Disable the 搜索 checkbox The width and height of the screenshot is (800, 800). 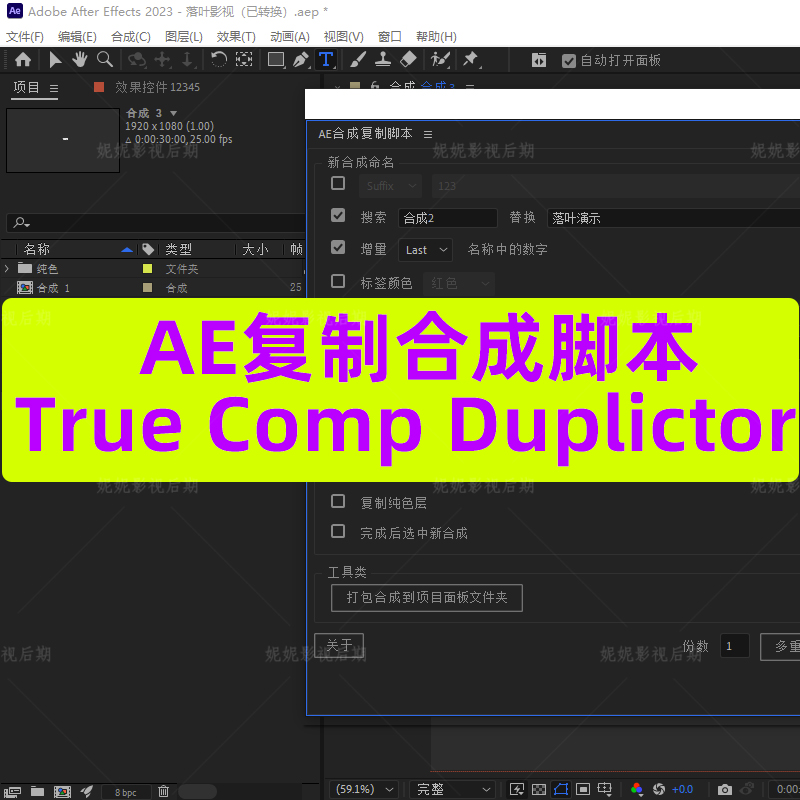(x=338, y=215)
